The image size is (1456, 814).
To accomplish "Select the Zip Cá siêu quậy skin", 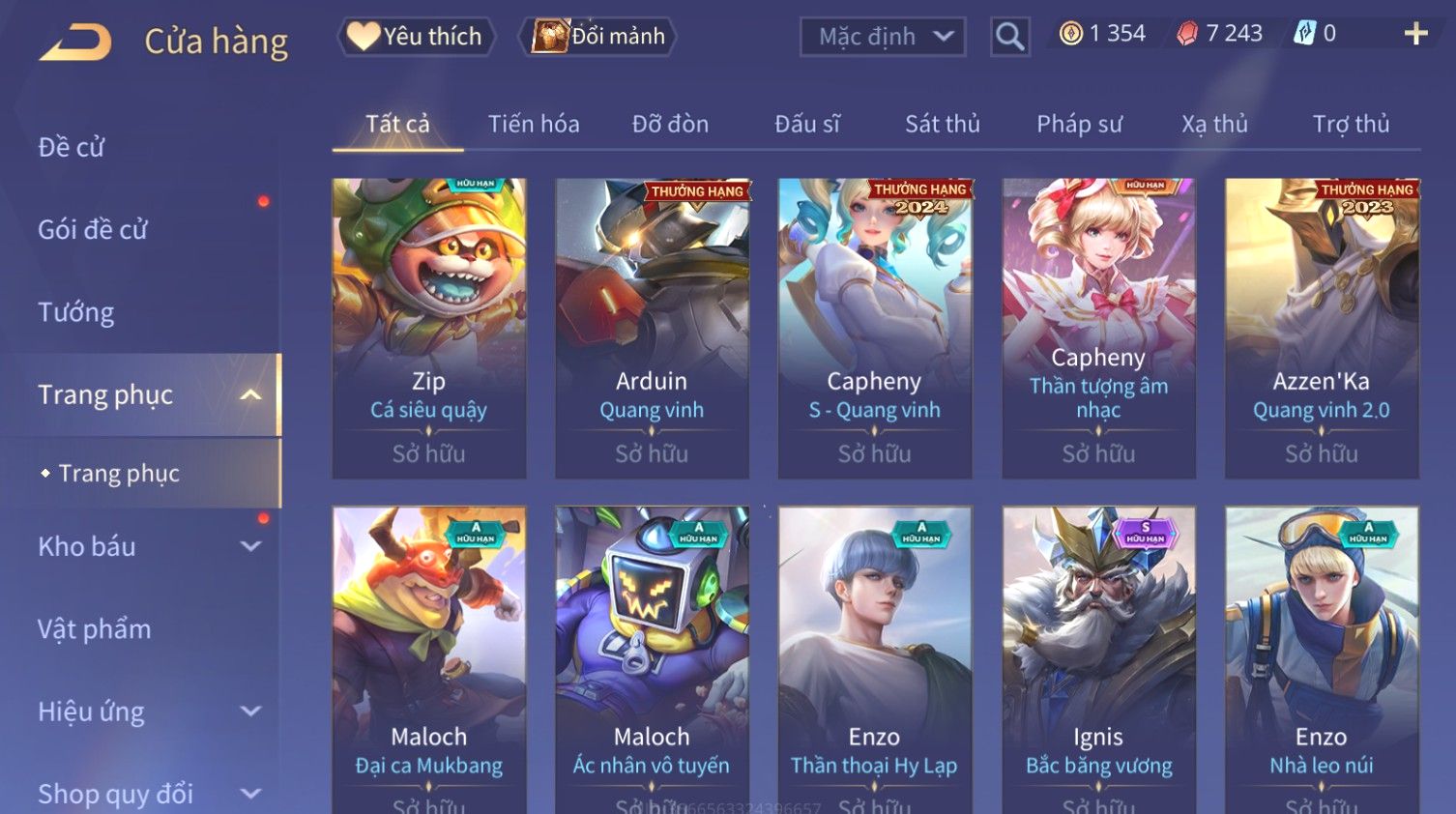I will point(429,328).
